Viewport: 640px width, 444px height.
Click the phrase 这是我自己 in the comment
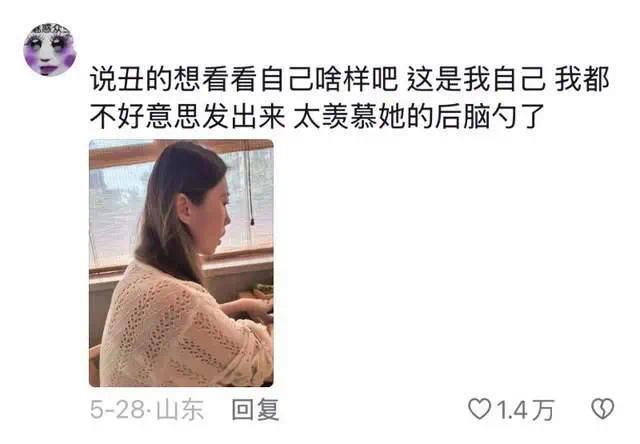(x=477, y=79)
